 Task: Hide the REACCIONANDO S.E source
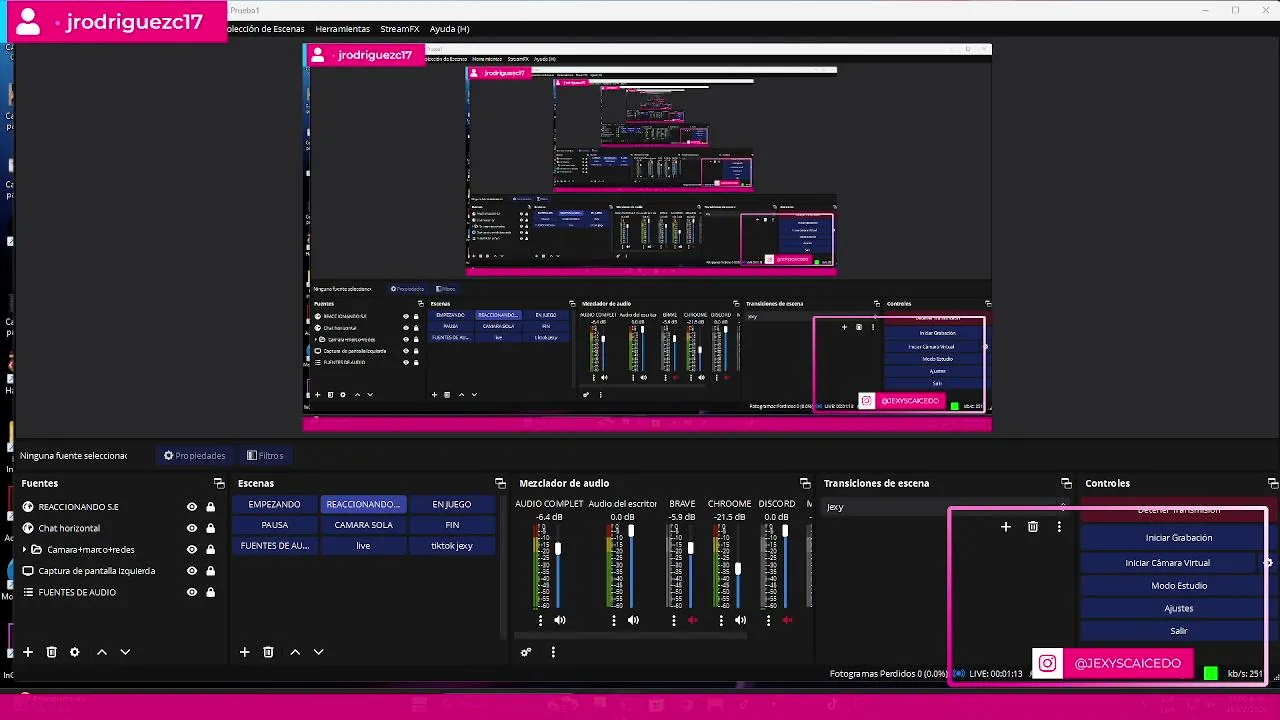point(192,507)
